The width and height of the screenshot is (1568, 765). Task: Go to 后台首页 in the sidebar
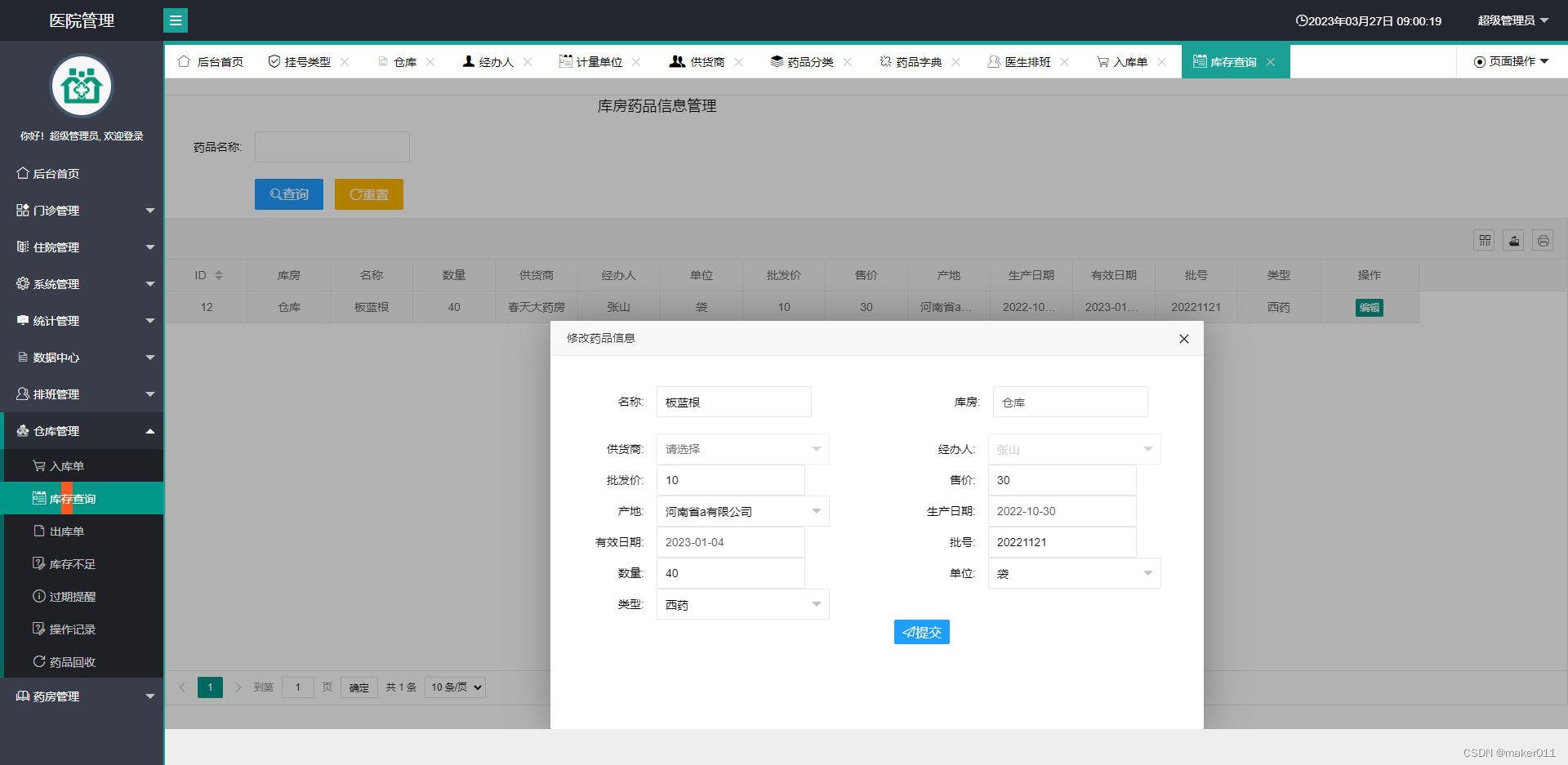82,174
